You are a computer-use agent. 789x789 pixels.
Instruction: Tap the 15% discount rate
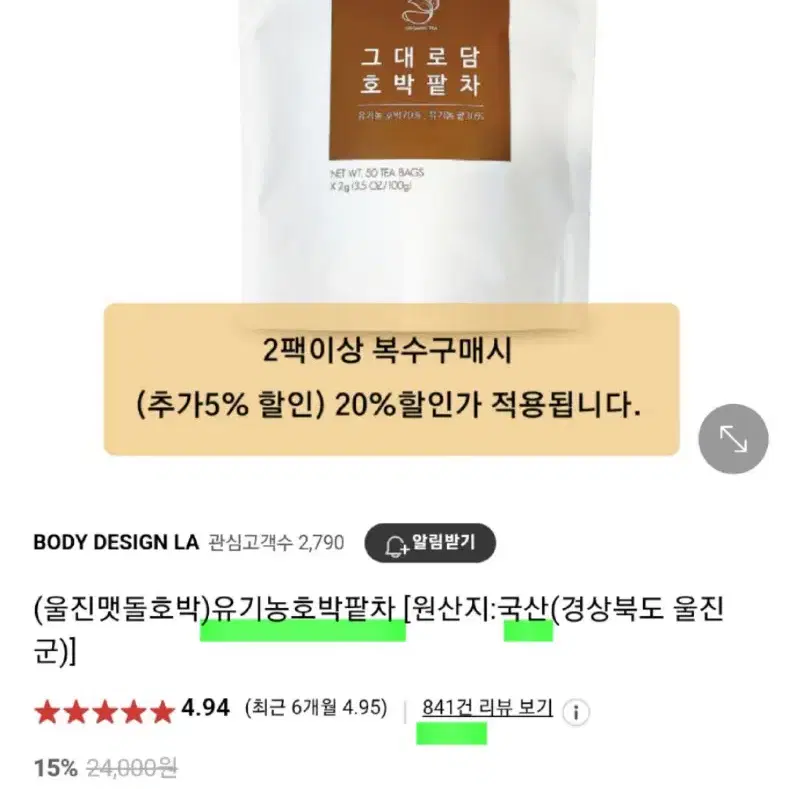(x=55, y=768)
